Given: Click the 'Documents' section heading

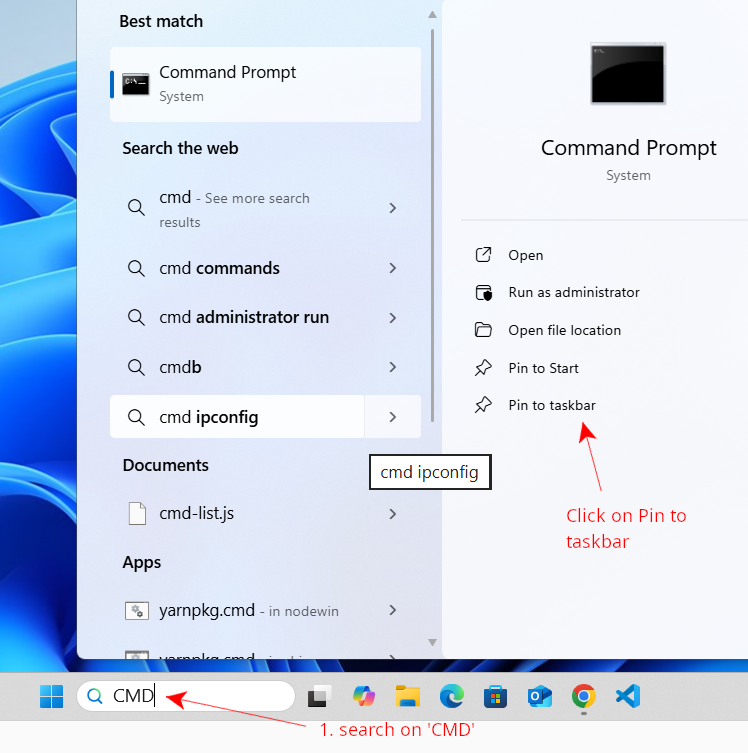Looking at the screenshot, I should [x=166, y=465].
